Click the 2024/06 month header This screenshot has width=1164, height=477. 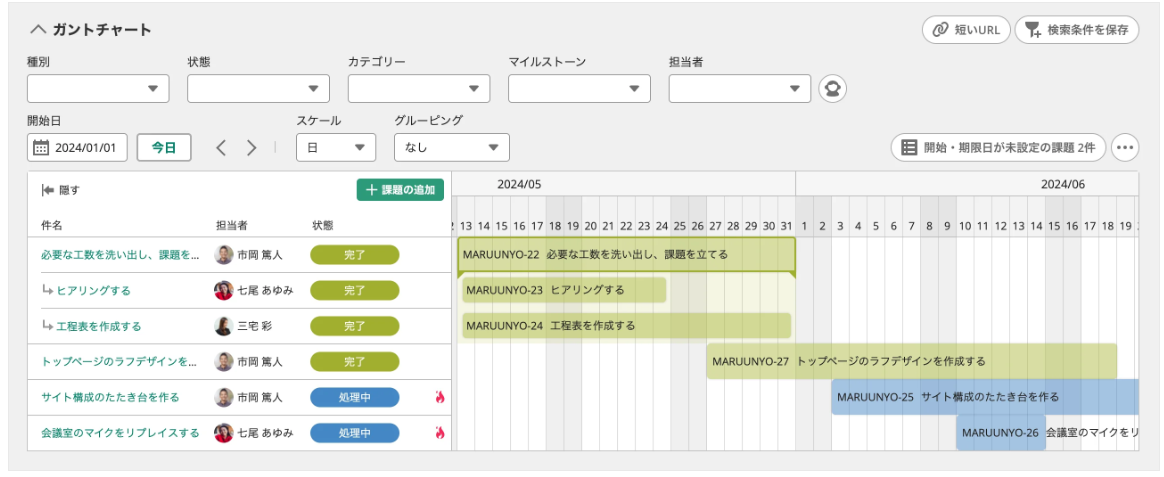pyautogui.click(x=1062, y=184)
